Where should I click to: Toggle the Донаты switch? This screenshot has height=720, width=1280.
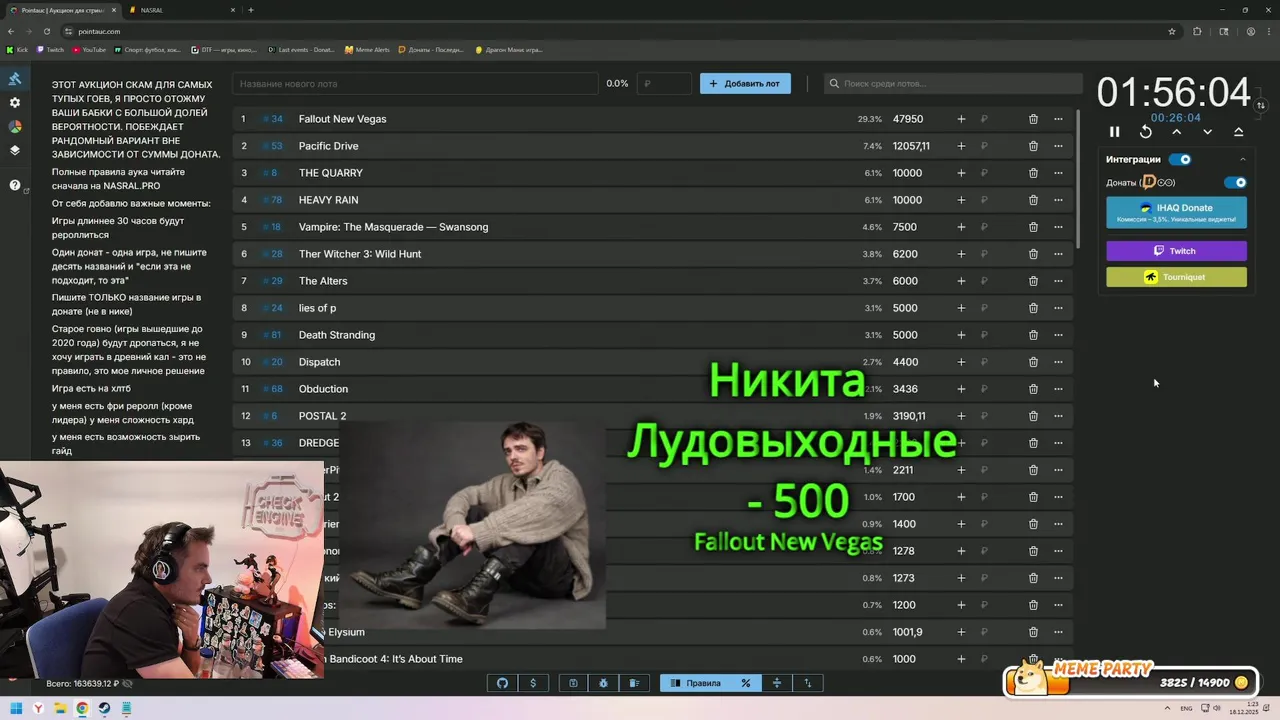(x=1236, y=183)
